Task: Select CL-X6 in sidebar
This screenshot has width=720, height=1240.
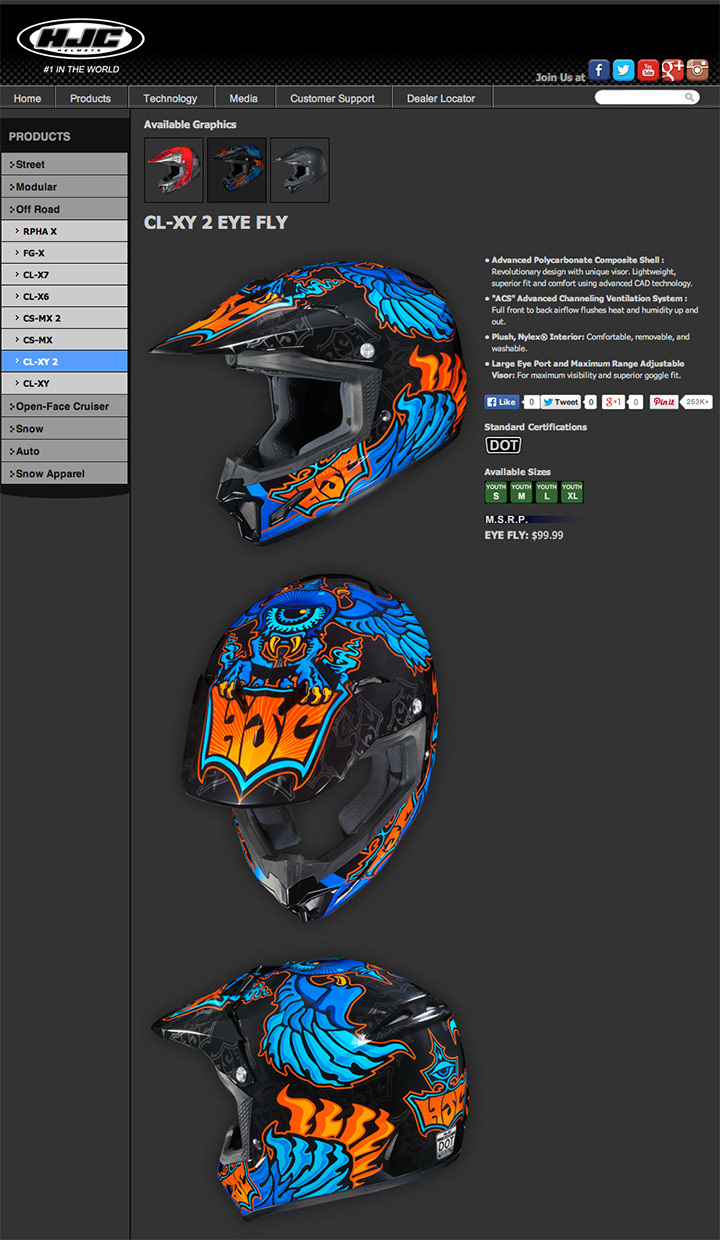Action: (x=64, y=296)
